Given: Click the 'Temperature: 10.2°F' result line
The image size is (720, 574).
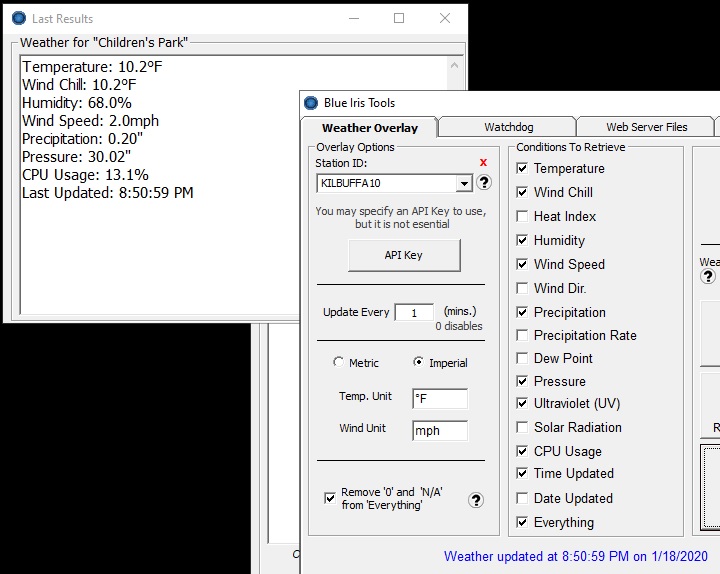Looking at the screenshot, I should pos(92,67).
